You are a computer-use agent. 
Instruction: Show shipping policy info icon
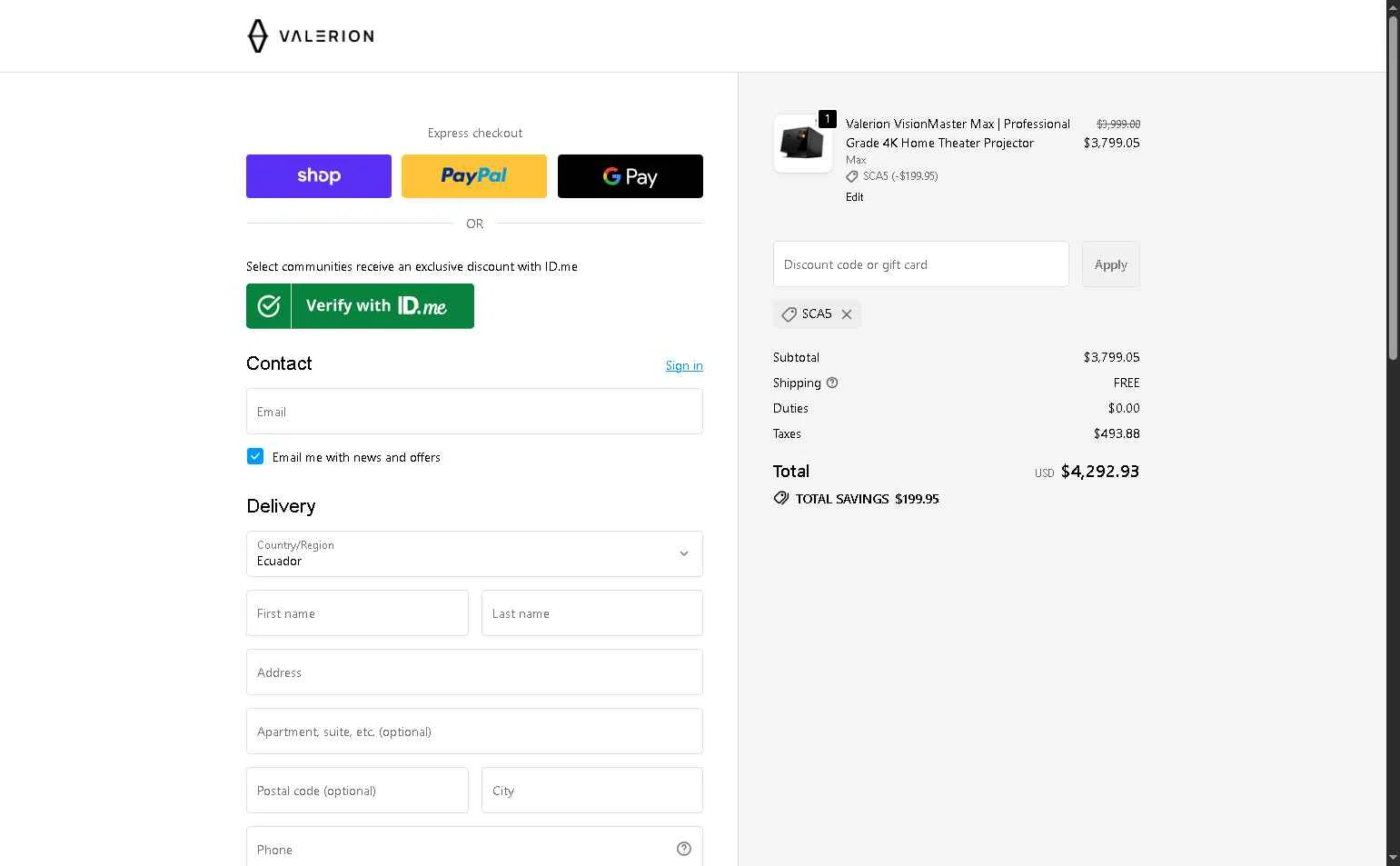pos(832,383)
